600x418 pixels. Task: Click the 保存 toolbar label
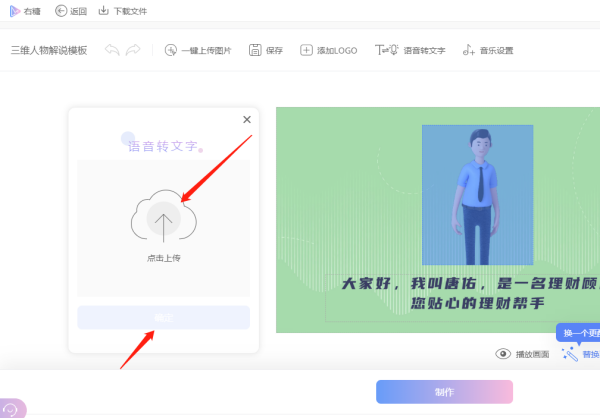[274, 51]
